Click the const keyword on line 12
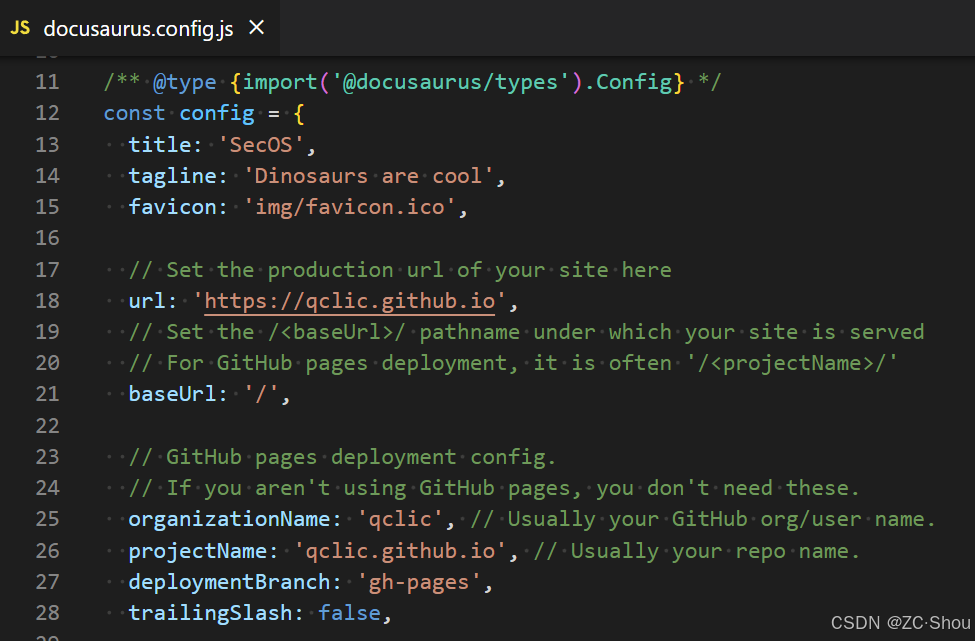Viewport: 975px width, 641px height. [135, 113]
